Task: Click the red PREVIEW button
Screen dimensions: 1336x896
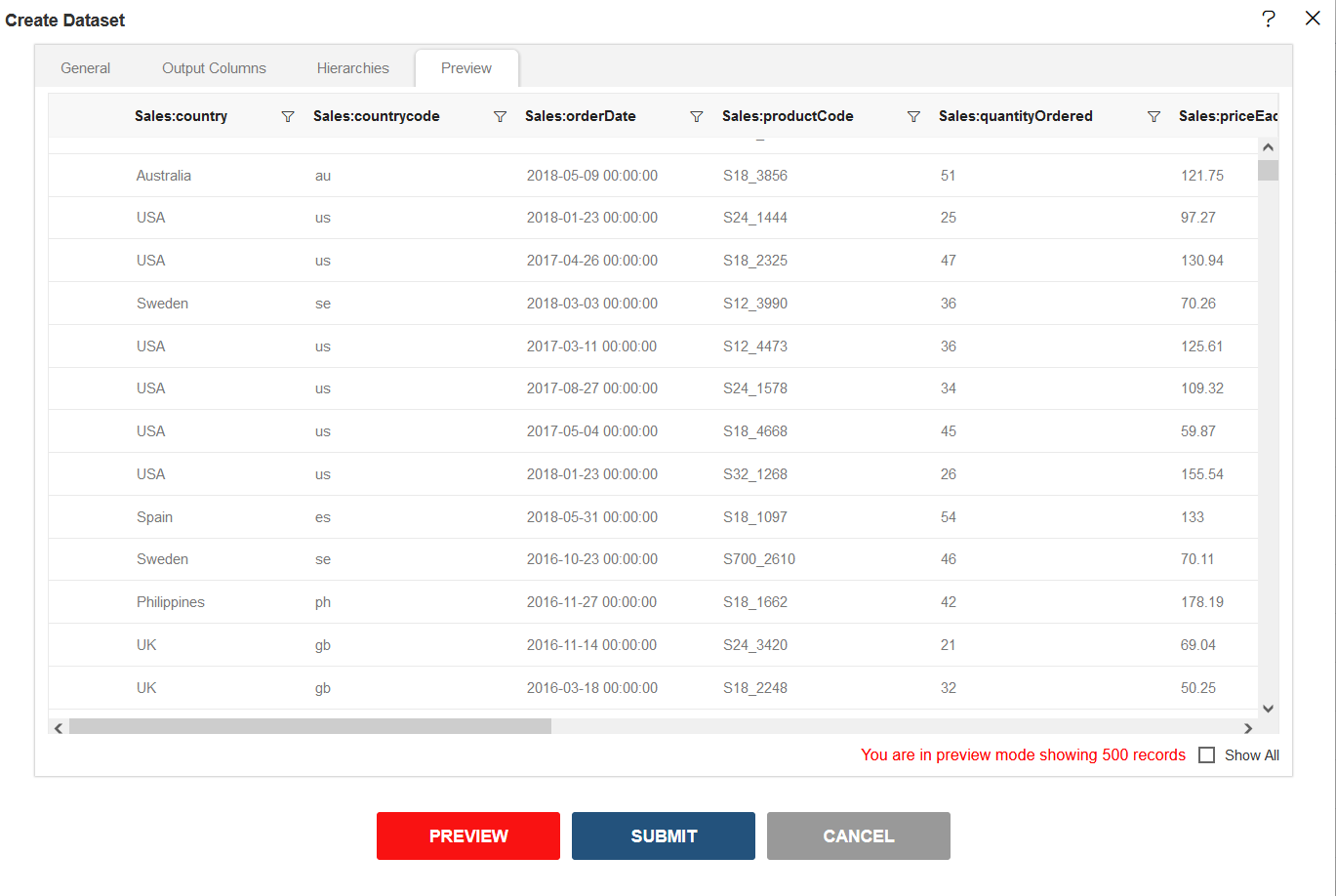Action: click(x=468, y=835)
